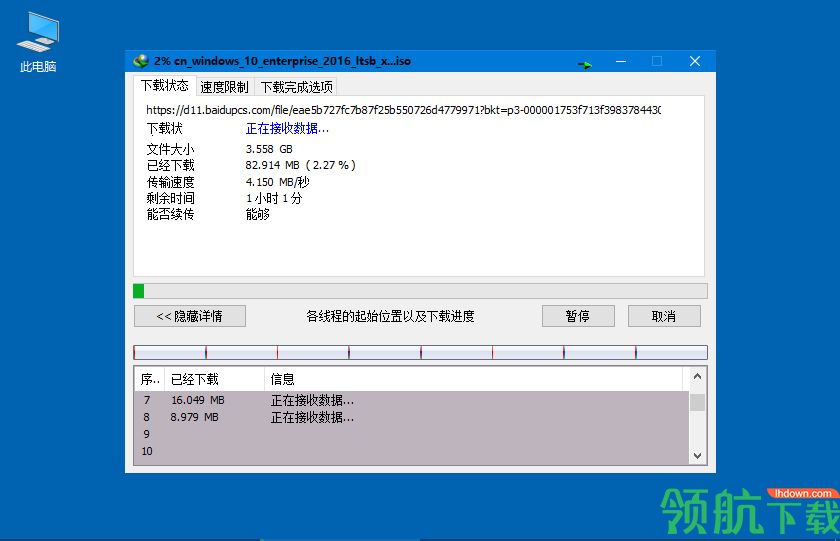Click the green download progress bar

click(x=420, y=291)
